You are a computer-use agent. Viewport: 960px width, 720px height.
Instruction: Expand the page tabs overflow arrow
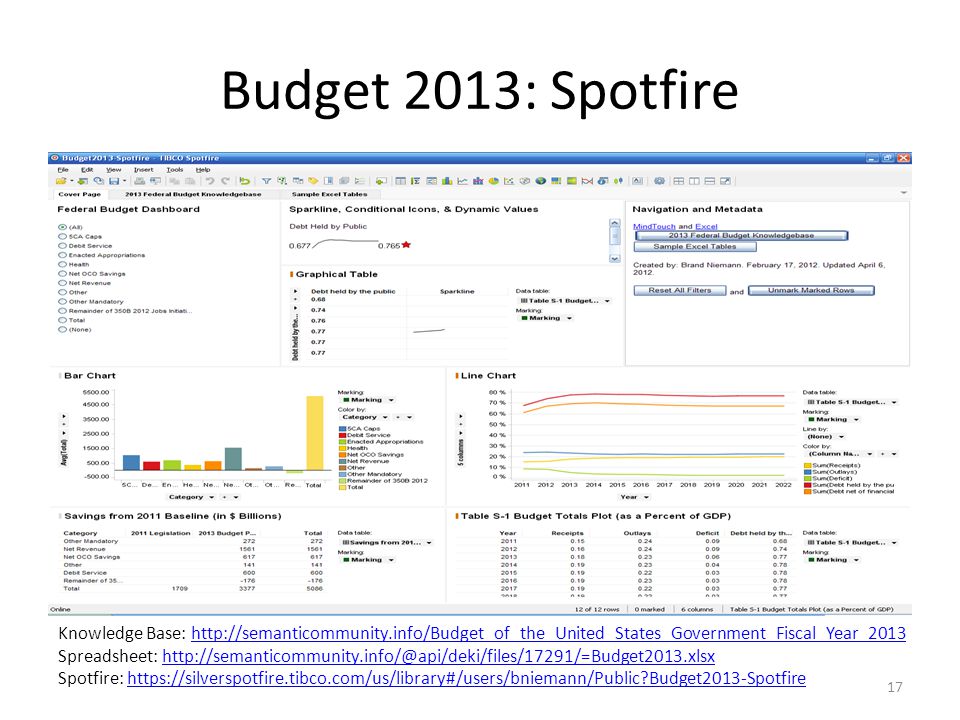tap(903, 193)
